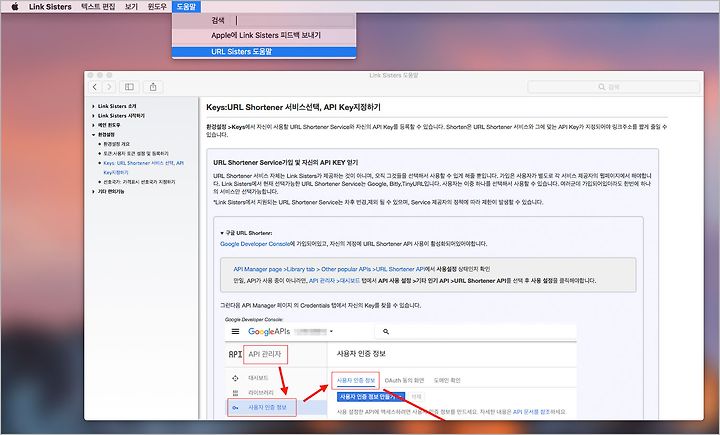
Task: Open the Apple menu
Action: (x=15, y=6)
